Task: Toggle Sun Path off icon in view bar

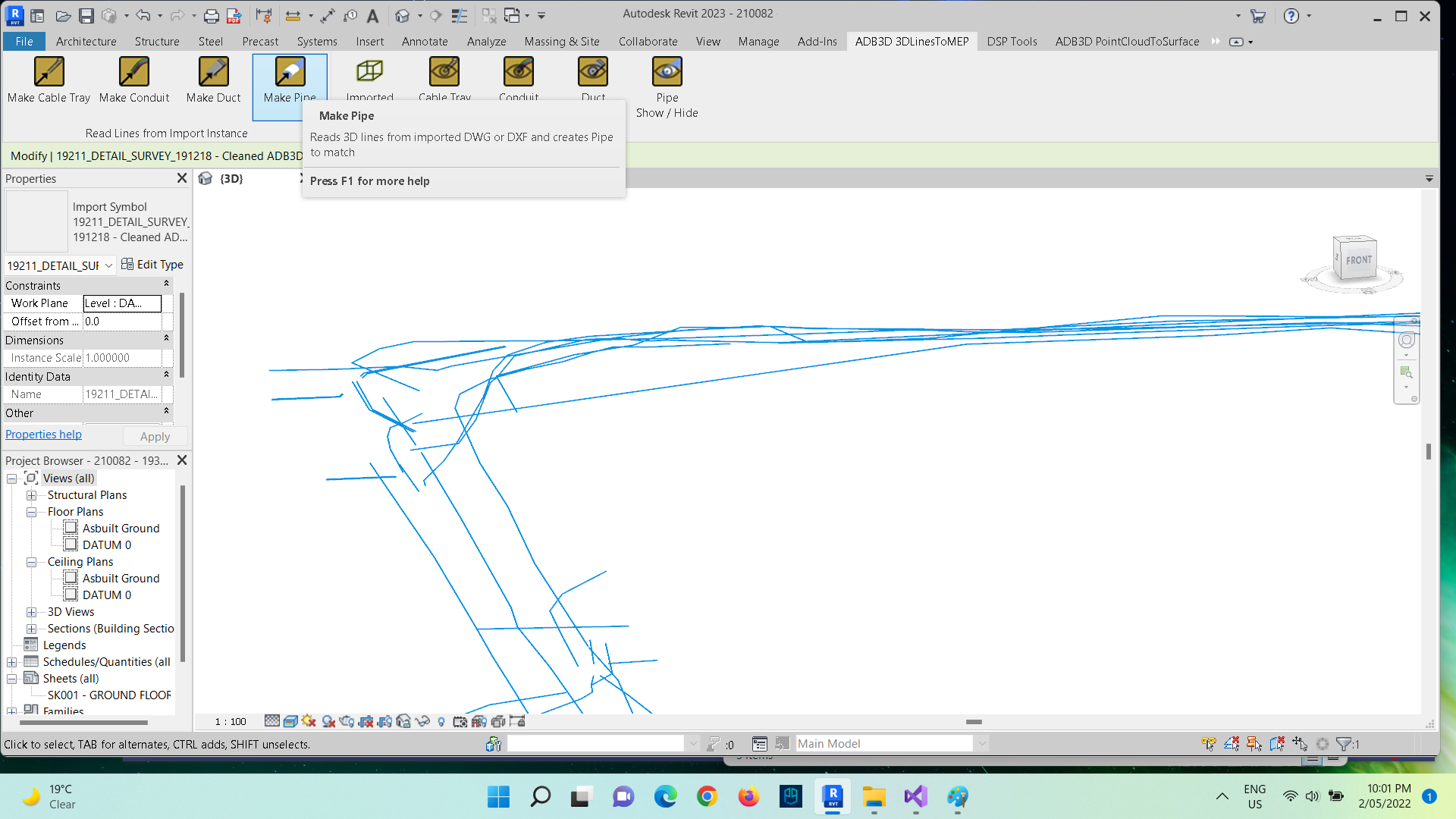Action: [309, 721]
